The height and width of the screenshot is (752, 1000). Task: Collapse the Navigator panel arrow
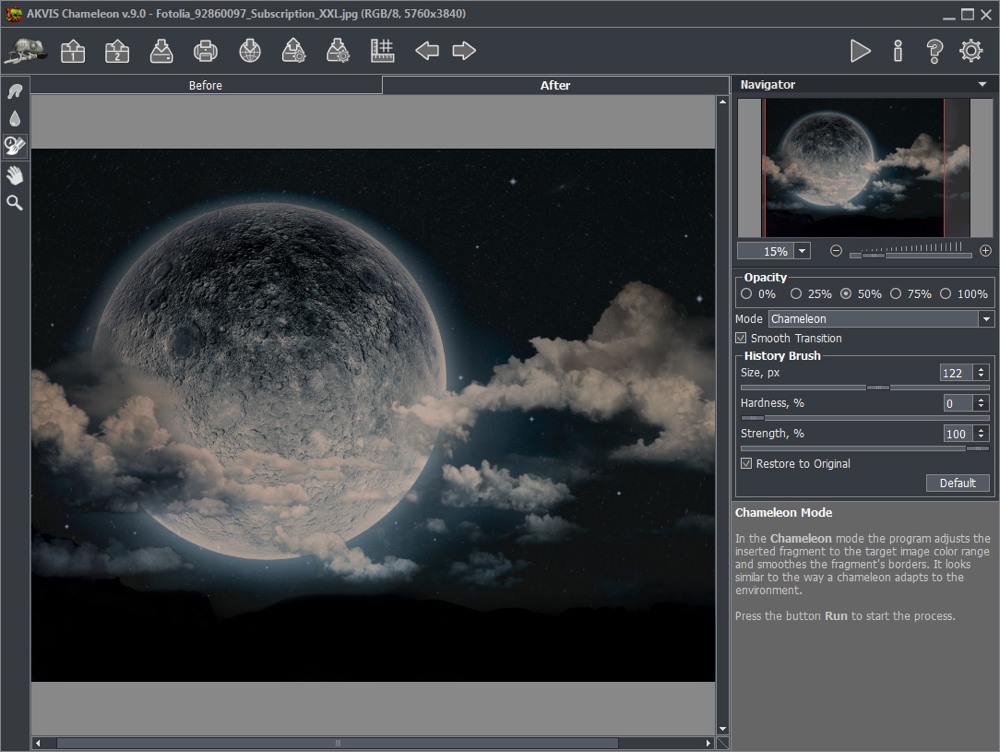[983, 85]
